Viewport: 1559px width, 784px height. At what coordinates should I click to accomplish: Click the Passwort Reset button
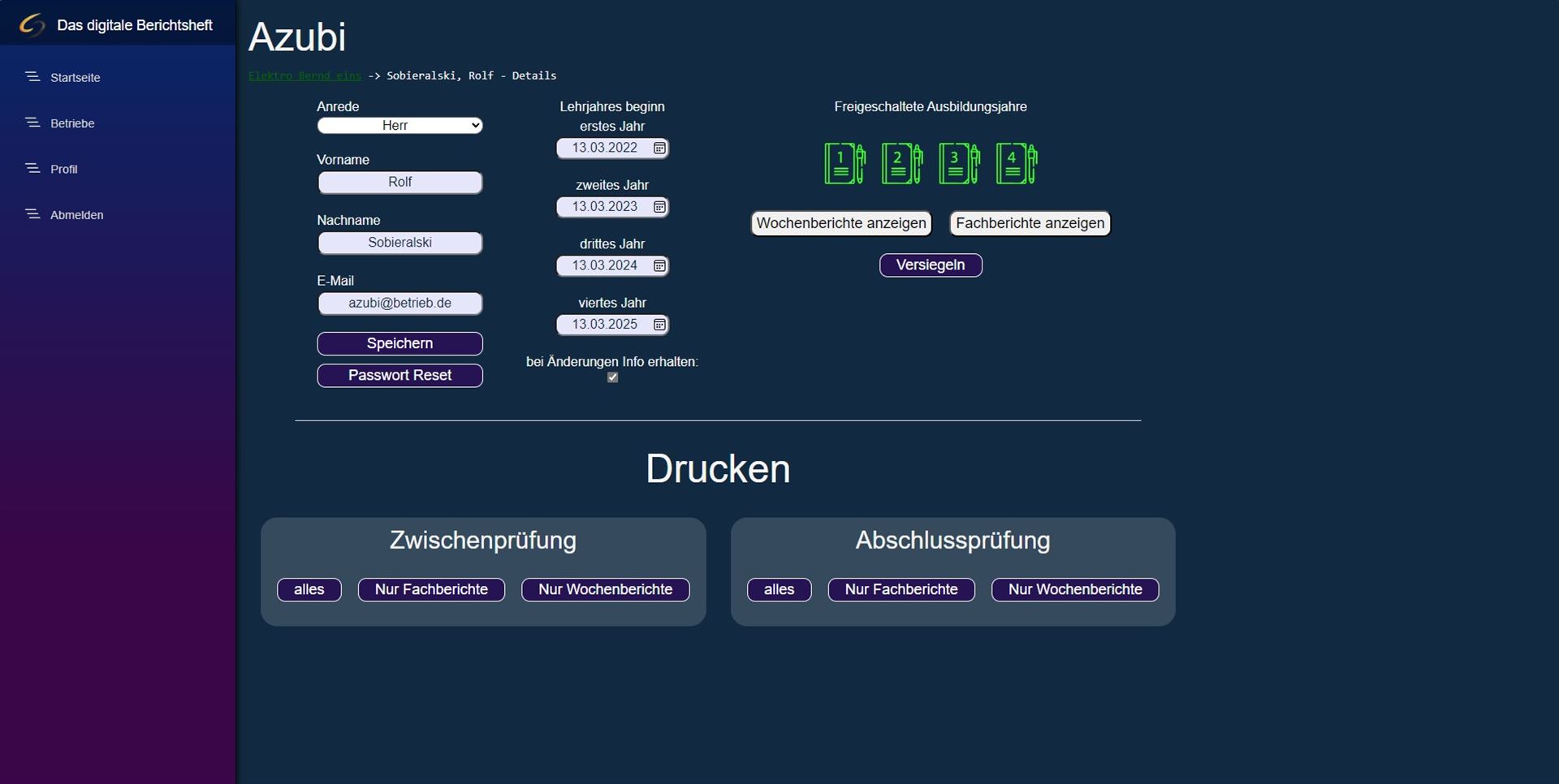[399, 375]
